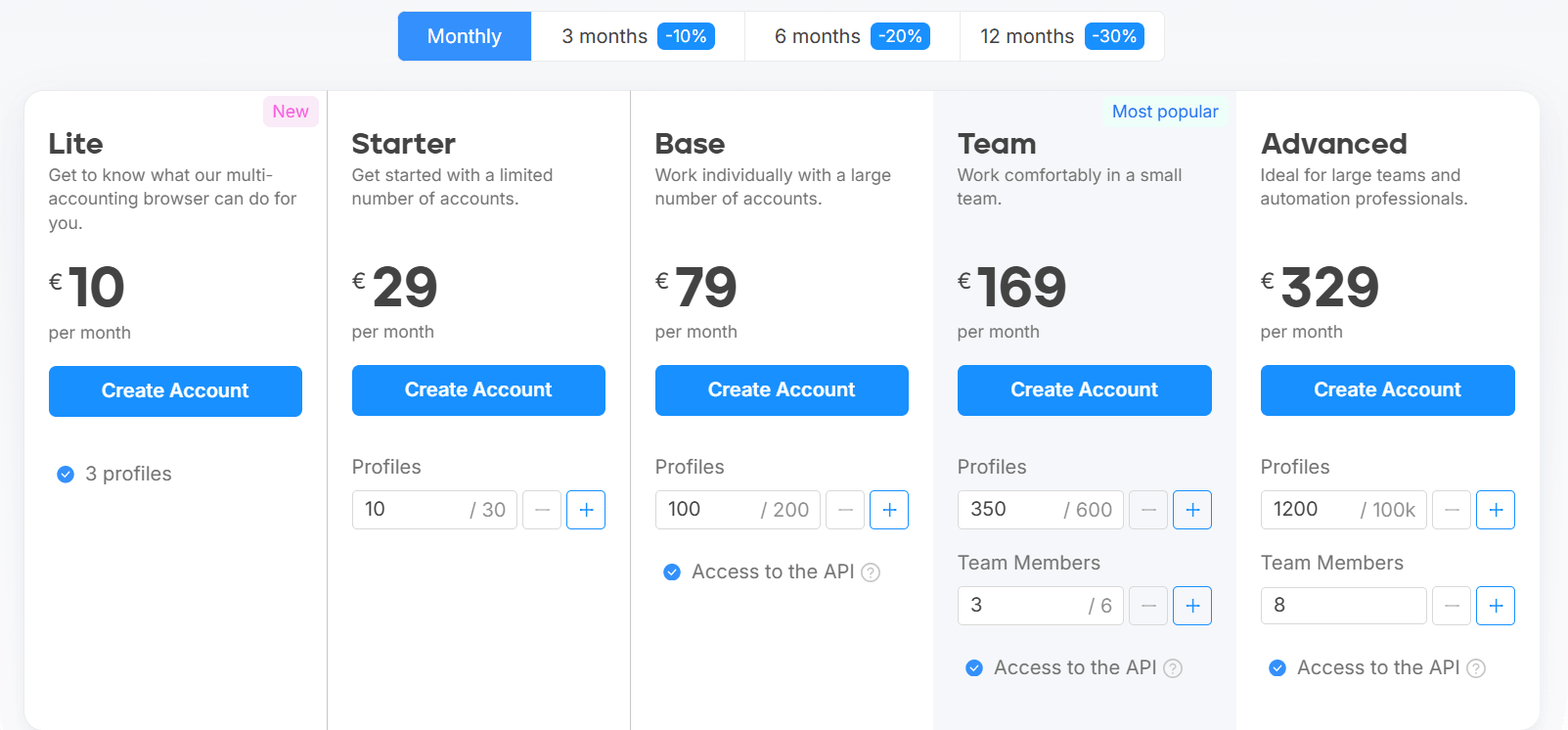Click the checkmark beside Team API access
The height and width of the screenshot is (730, 1568).
pos(974,667)
